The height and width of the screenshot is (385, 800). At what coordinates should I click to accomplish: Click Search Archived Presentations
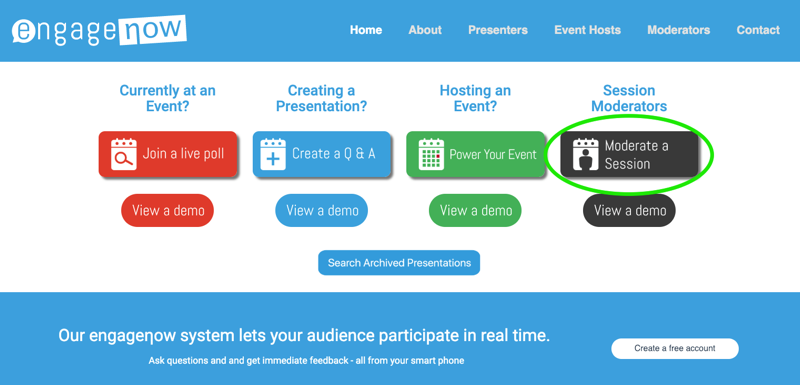click(x=399, y=263)
